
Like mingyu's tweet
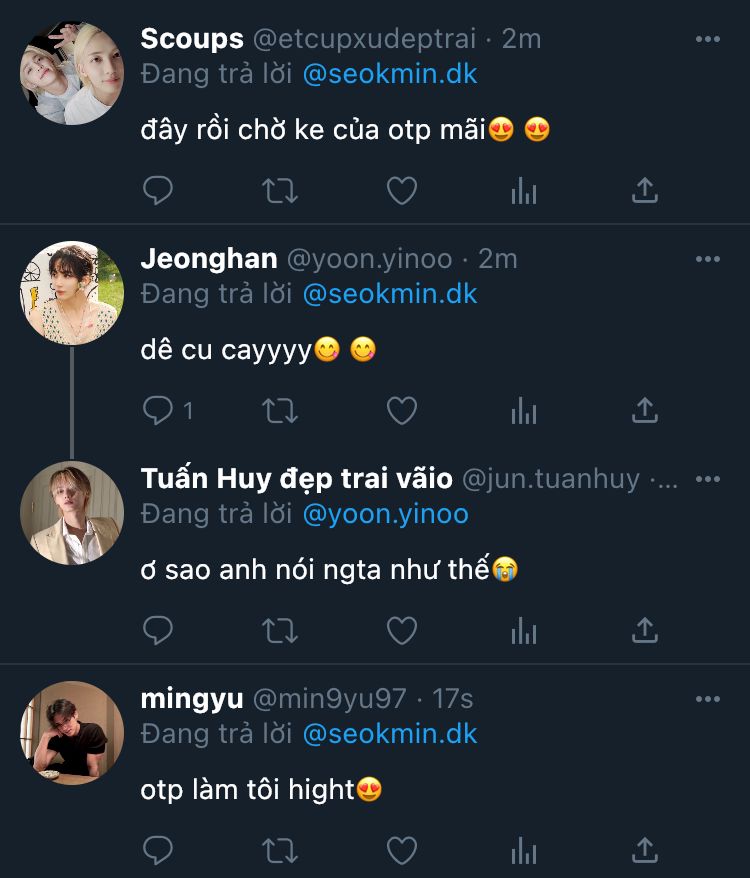[x=402, y=851]
